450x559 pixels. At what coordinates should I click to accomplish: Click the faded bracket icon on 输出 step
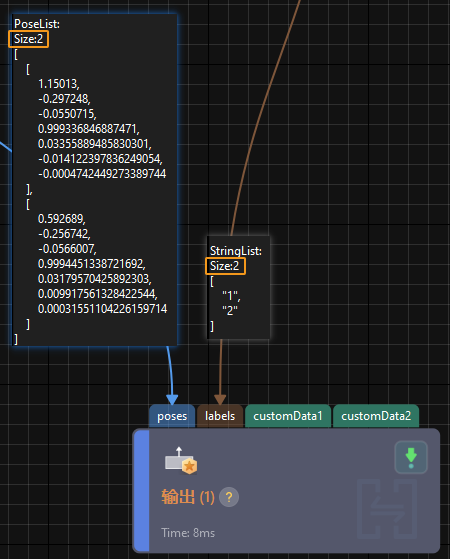click(x=387, y=509)
